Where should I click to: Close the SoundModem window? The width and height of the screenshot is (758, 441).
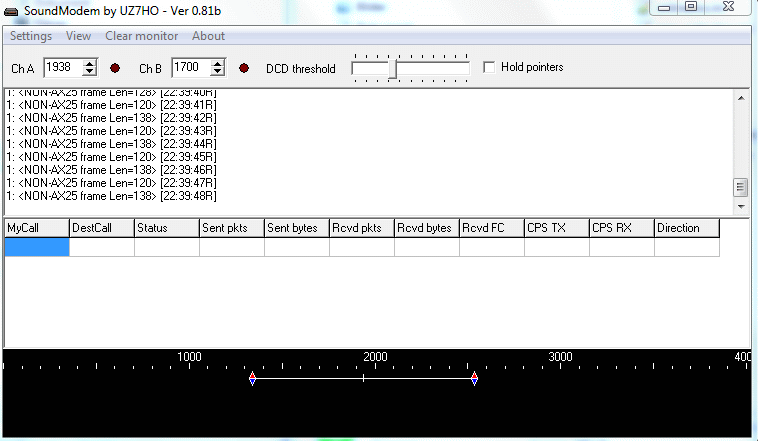point(729,7)
